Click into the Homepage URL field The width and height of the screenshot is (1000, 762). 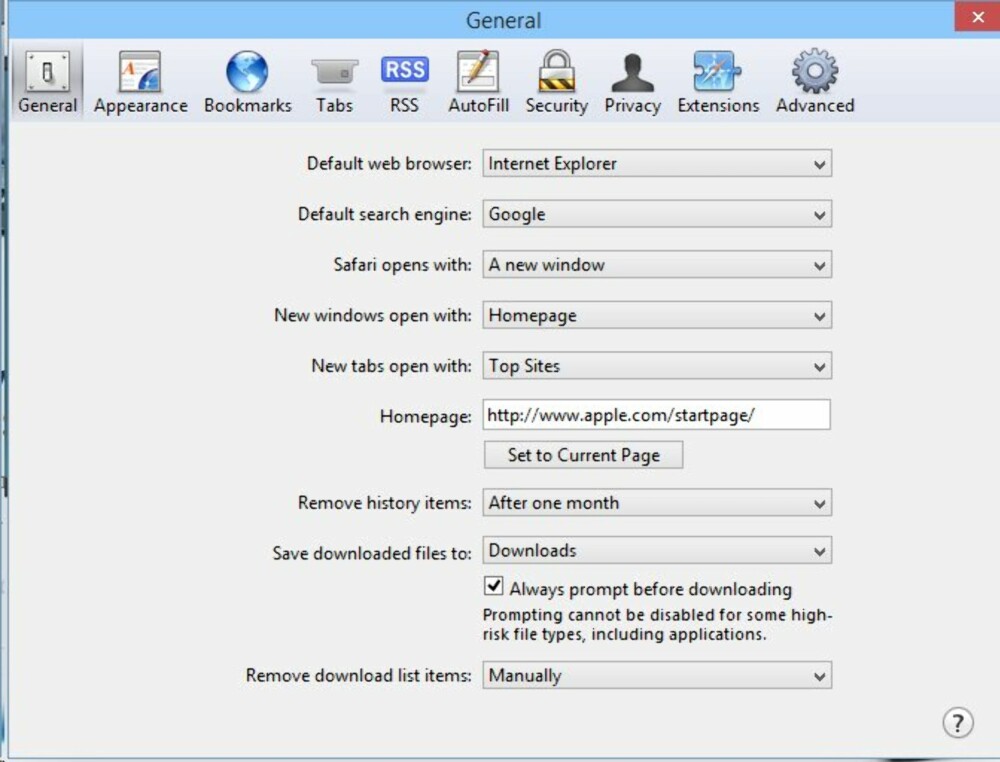[x=657, y=415]
